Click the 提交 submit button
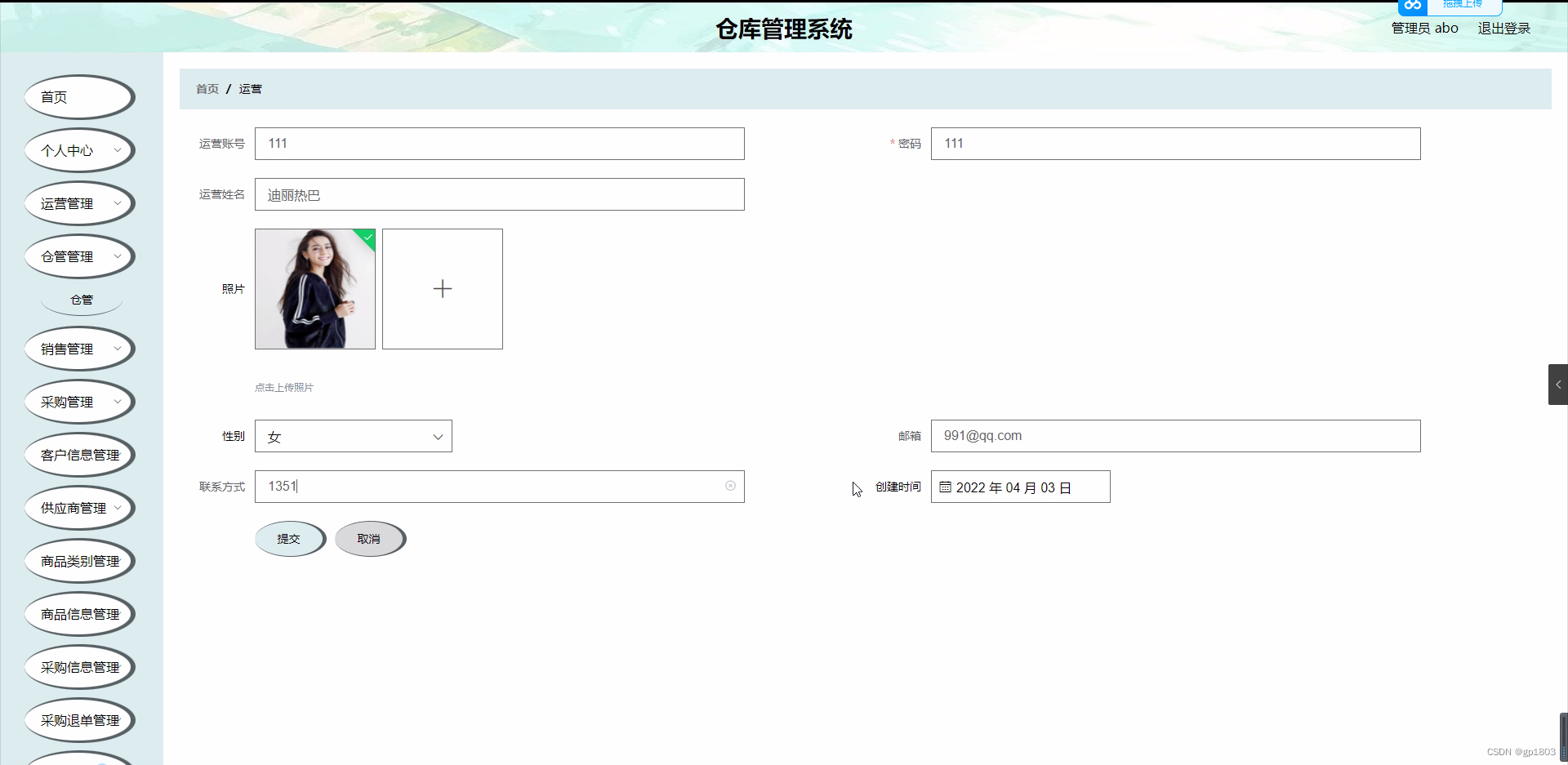The height and width of the screenshot is (765, 1568). pos(289,539)
